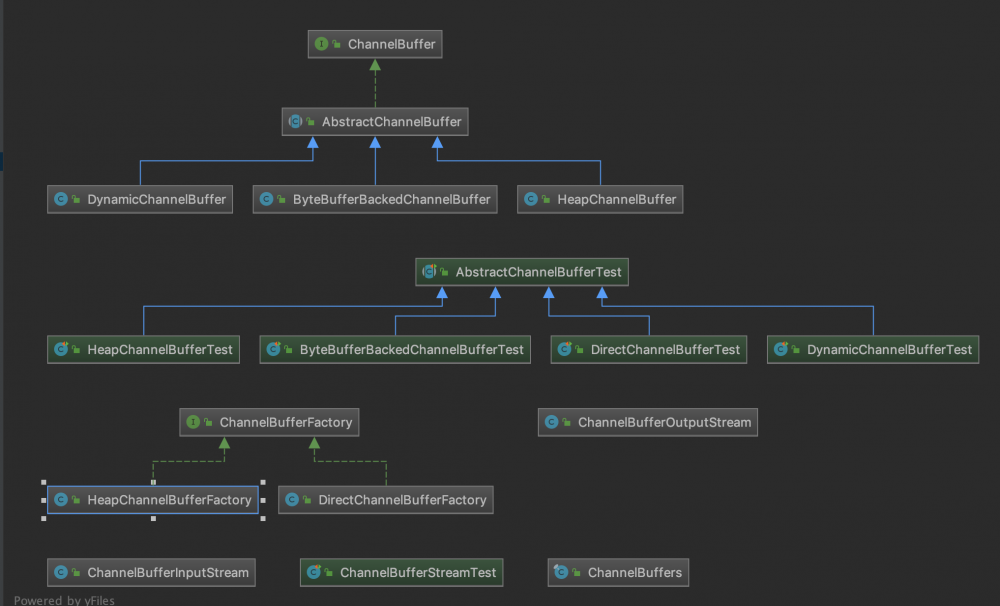Click HeapChannelBuffer node label
Viewport: 1000px width, 606px height.
616,199
